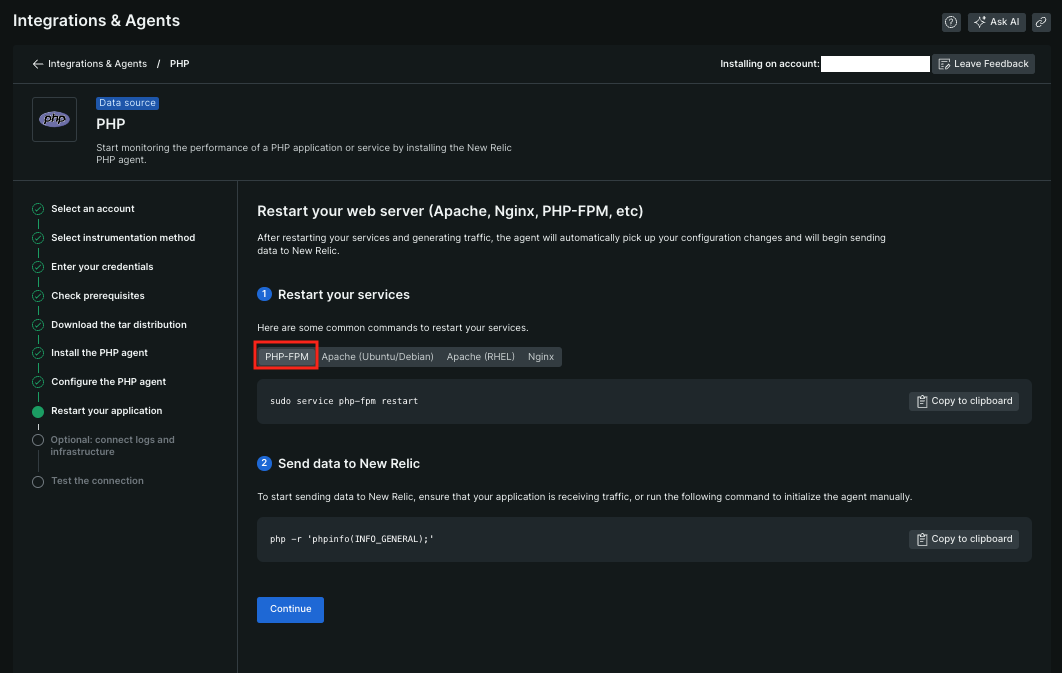Open Optional: connect logs and infrastructure step

coord(112,446)
